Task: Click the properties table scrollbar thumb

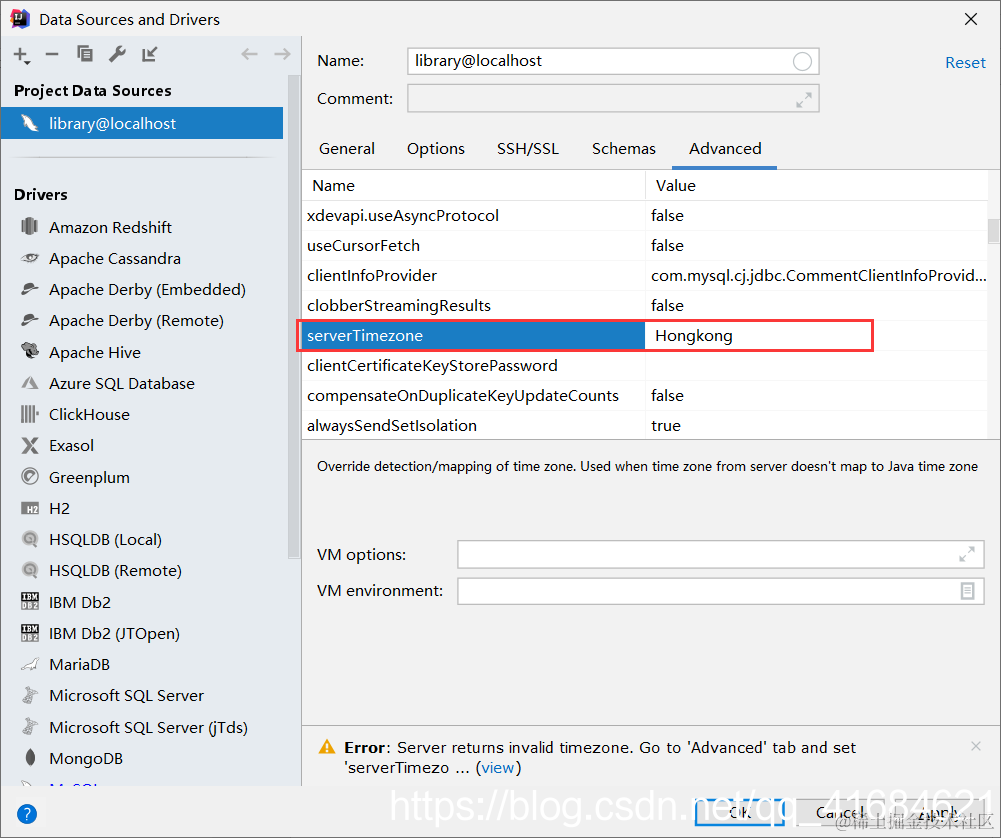Action: click(x=993, y=231)
